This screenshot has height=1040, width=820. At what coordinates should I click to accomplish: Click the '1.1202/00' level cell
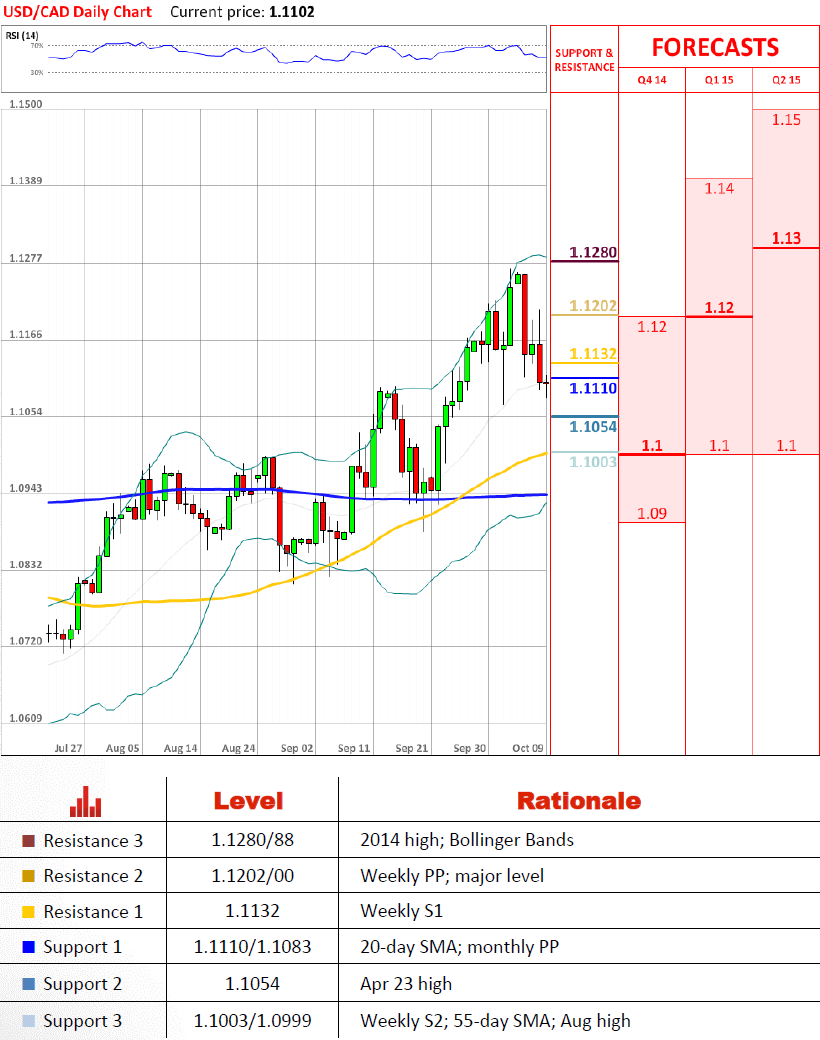252,876
